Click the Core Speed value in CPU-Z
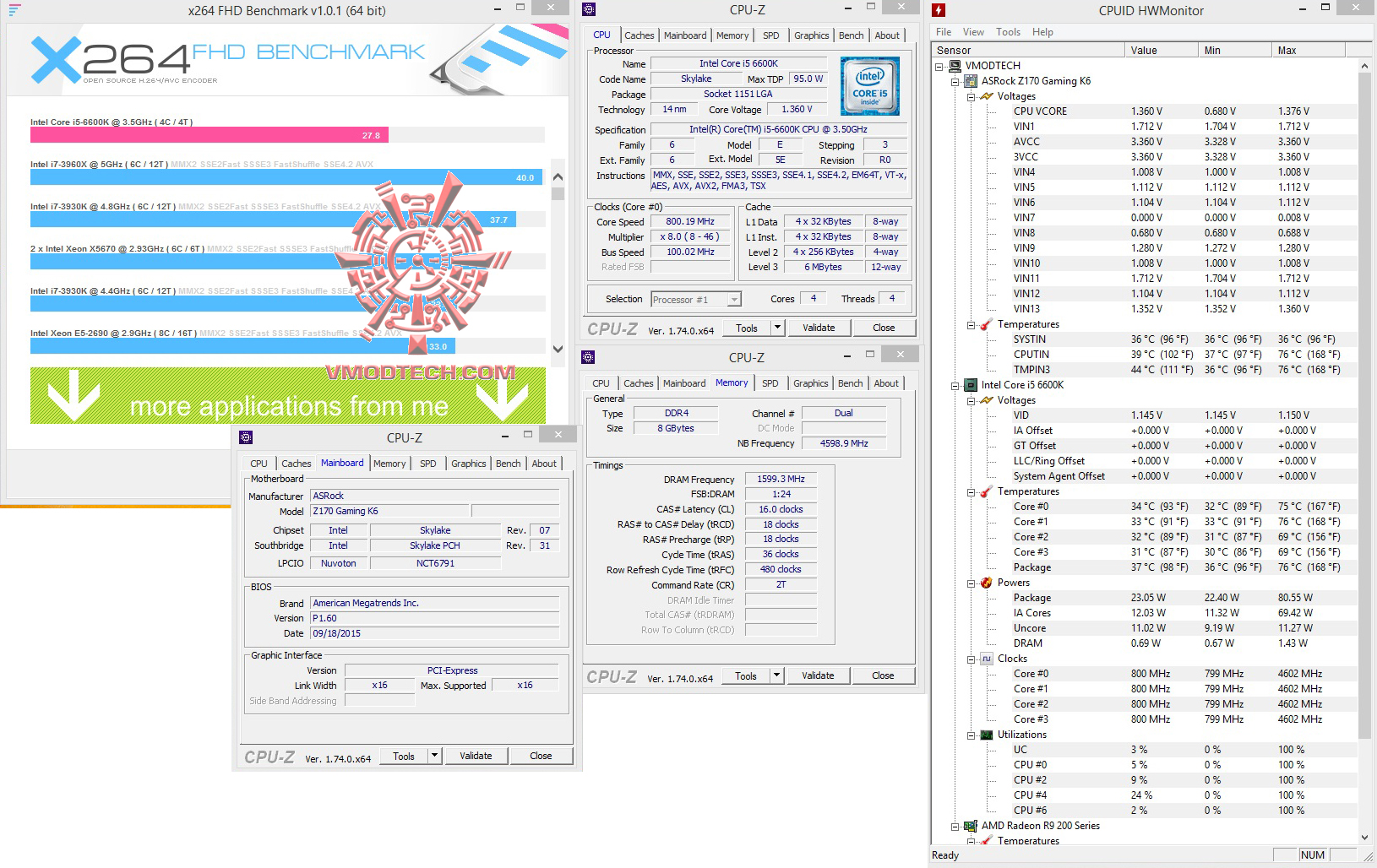Viewport: 1377px width, 868px height. tap(690, 222)
